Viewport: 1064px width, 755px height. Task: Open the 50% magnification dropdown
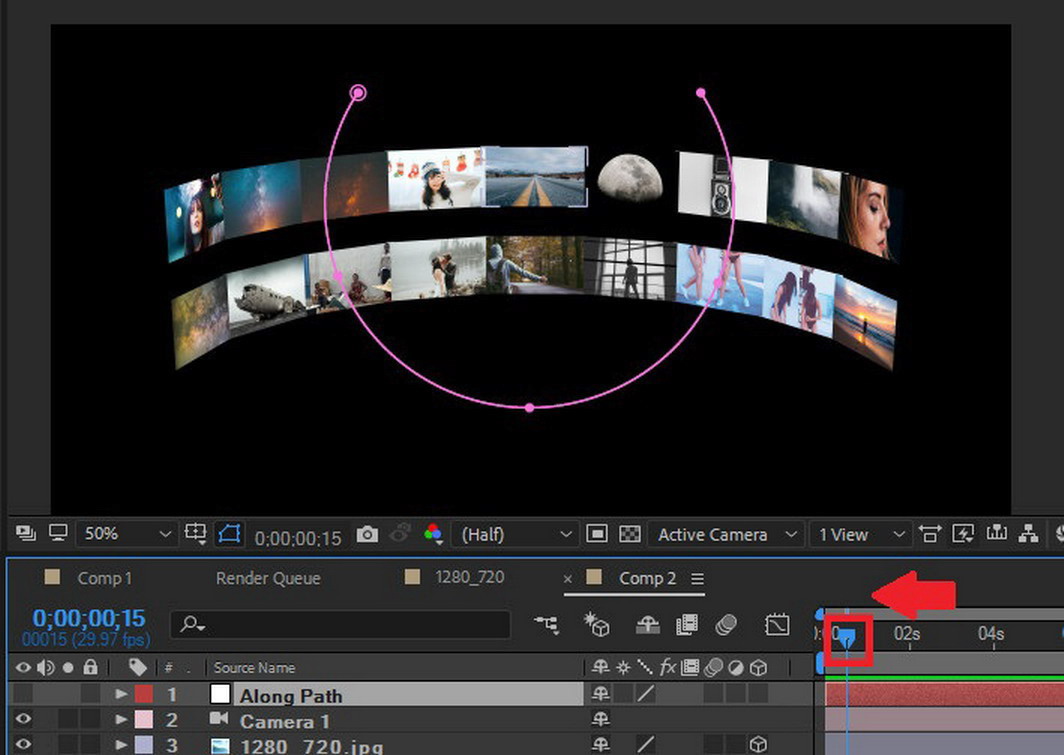point(125,535)
